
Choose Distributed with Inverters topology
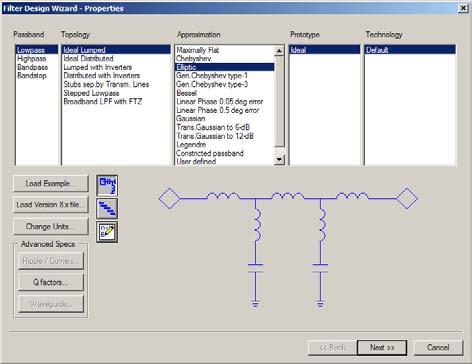(x=116, y=76)
